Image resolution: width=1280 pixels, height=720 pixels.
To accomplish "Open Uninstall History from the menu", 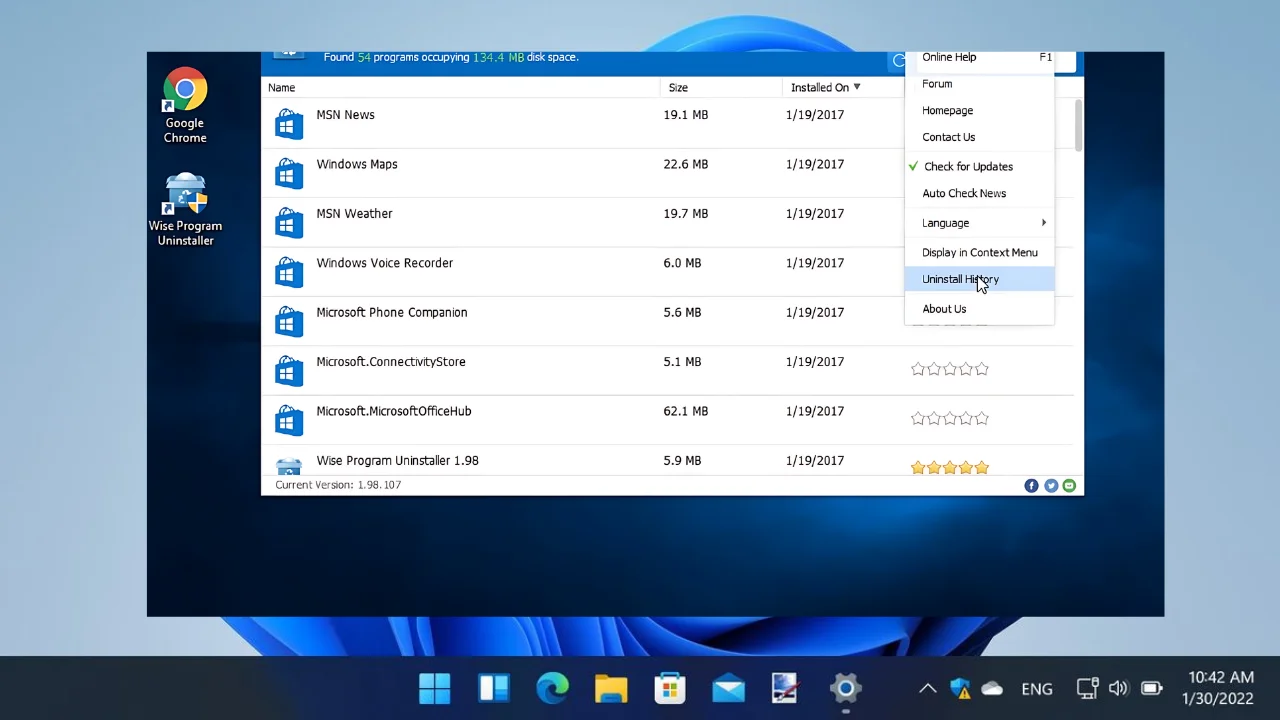I will [x=980, y=279].
